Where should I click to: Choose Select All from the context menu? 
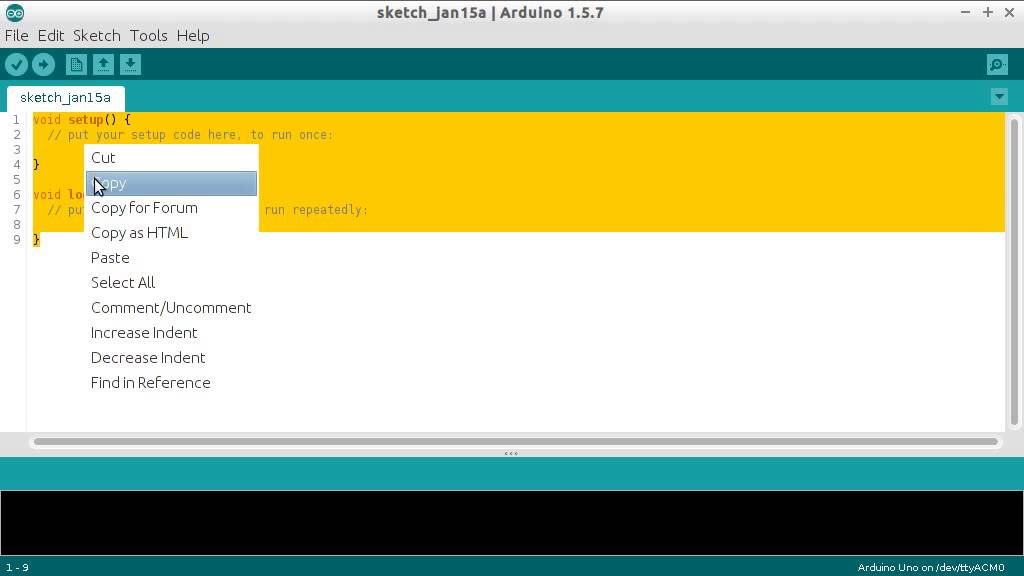click(x=171, y=283)
